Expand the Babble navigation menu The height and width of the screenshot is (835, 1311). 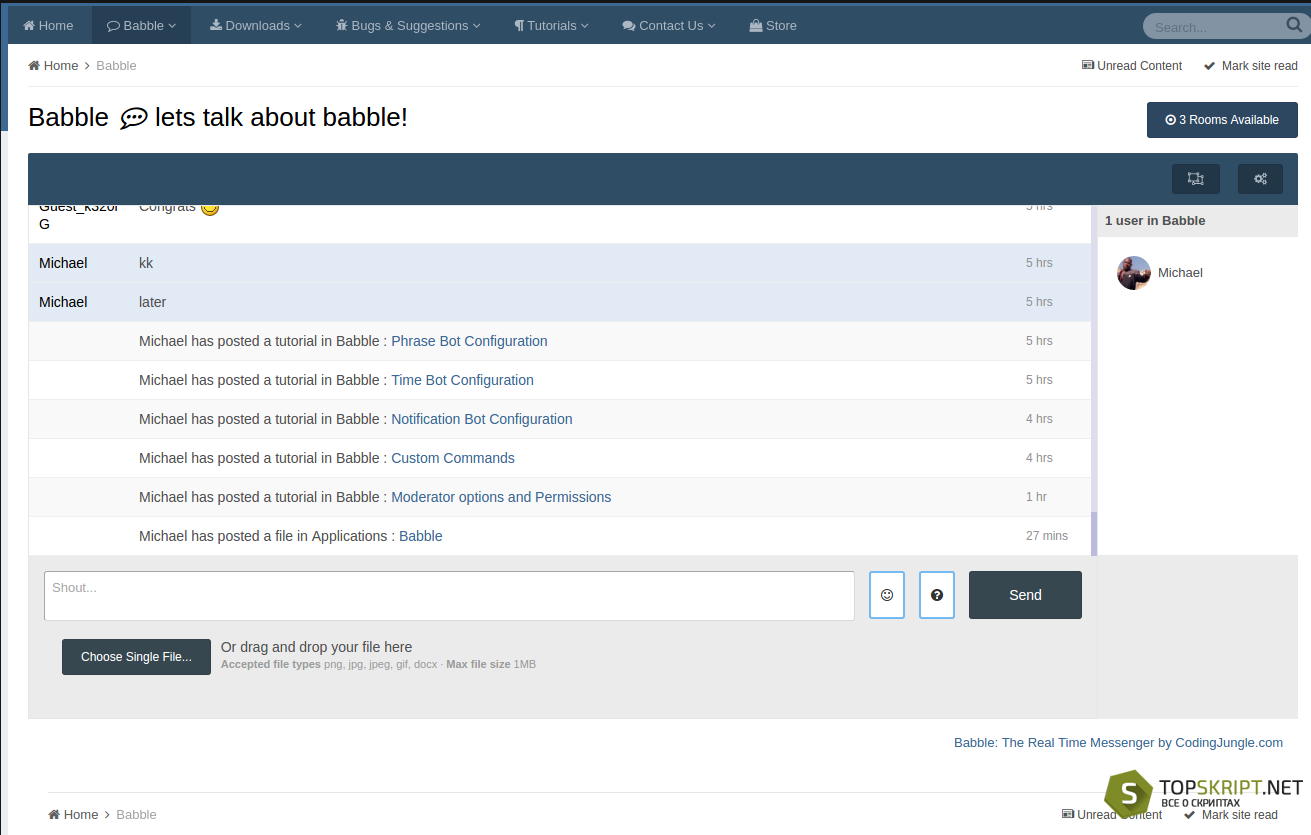(x=141, y=25)
